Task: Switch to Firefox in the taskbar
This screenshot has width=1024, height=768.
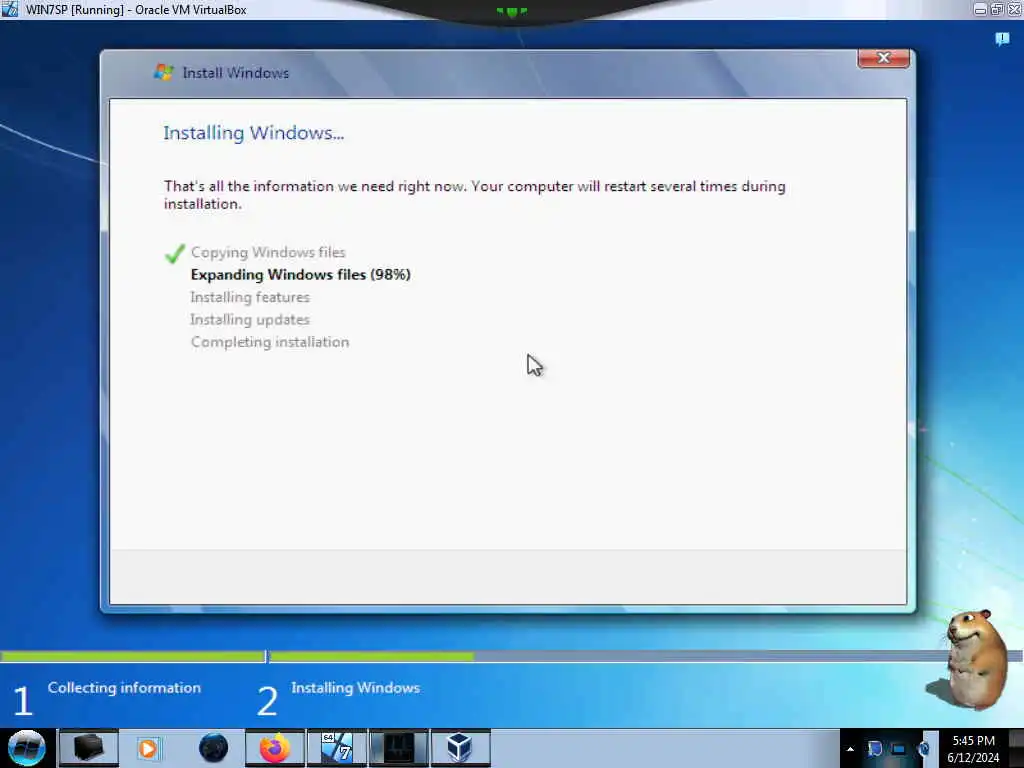Action: coord(275,748)
